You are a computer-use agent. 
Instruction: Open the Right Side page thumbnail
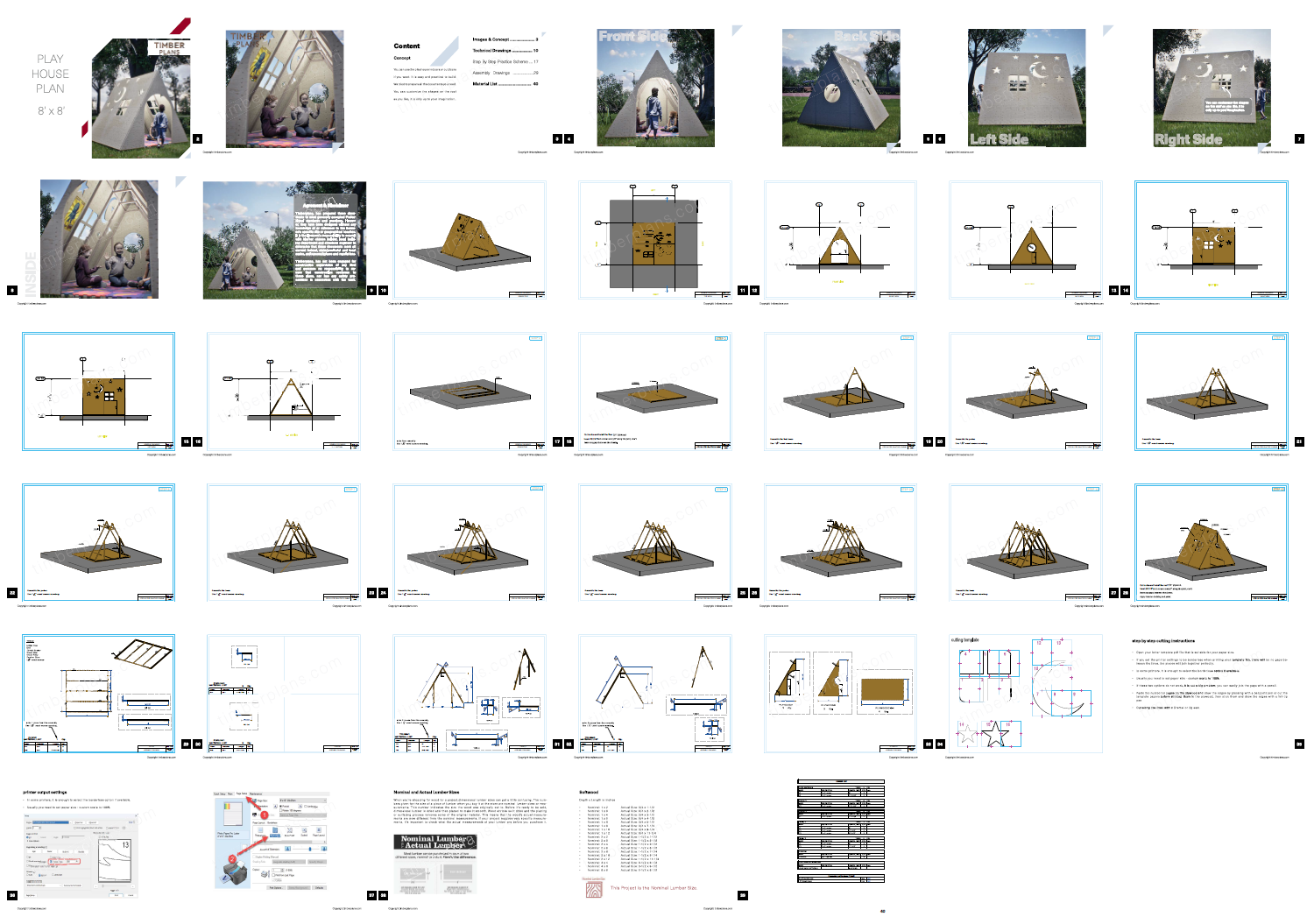pyautogui.click(x=1212, y=88)
